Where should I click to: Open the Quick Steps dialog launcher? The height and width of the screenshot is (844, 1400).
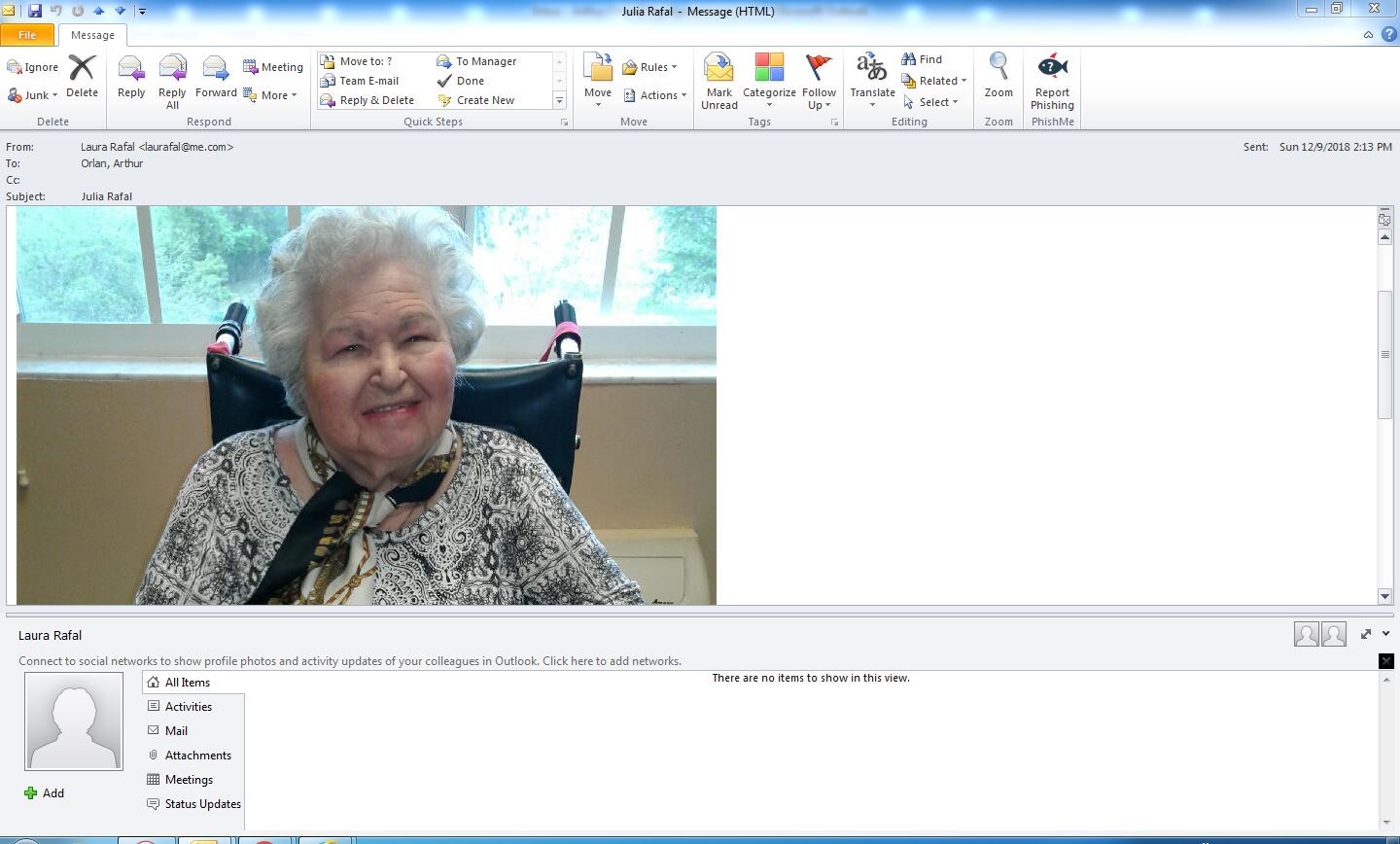coord(564,122)
